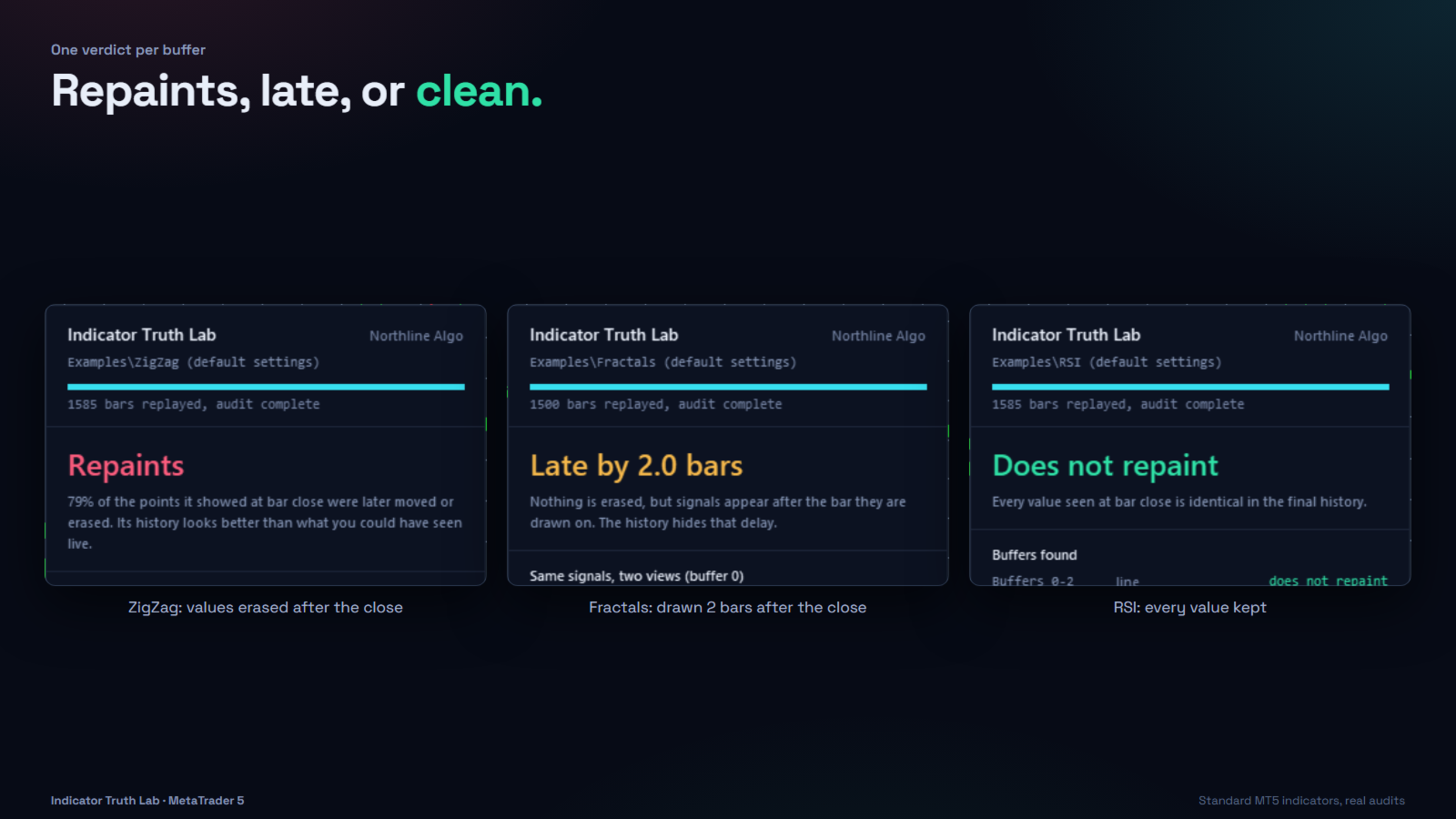Click the 'Examples\ZigZag (default settings)' path text
The image size is (1456, 819).
pyautogui.click(x=193, y=362)
